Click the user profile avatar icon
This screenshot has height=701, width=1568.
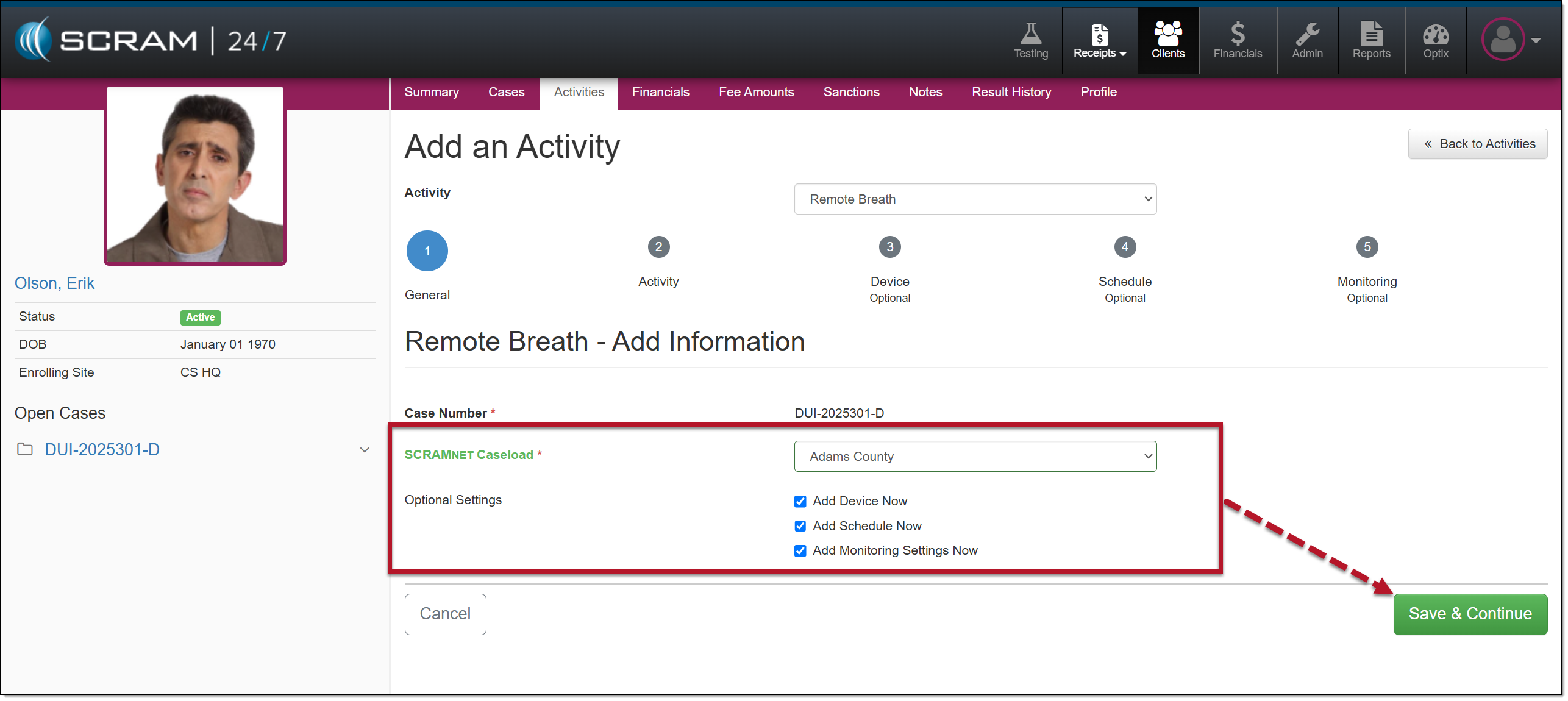click(1503, 40)
